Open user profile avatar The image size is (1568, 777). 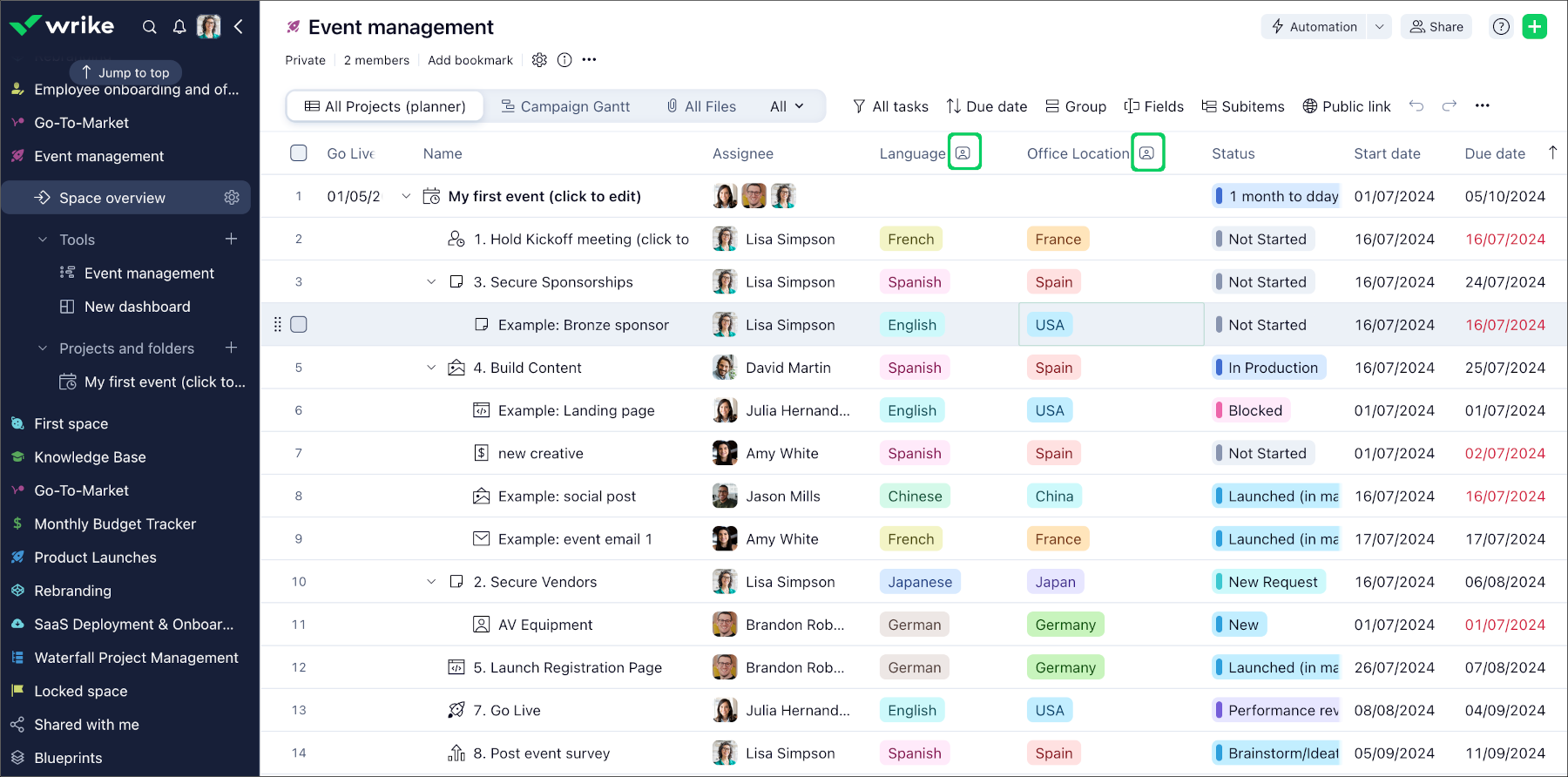click(209, 27)
